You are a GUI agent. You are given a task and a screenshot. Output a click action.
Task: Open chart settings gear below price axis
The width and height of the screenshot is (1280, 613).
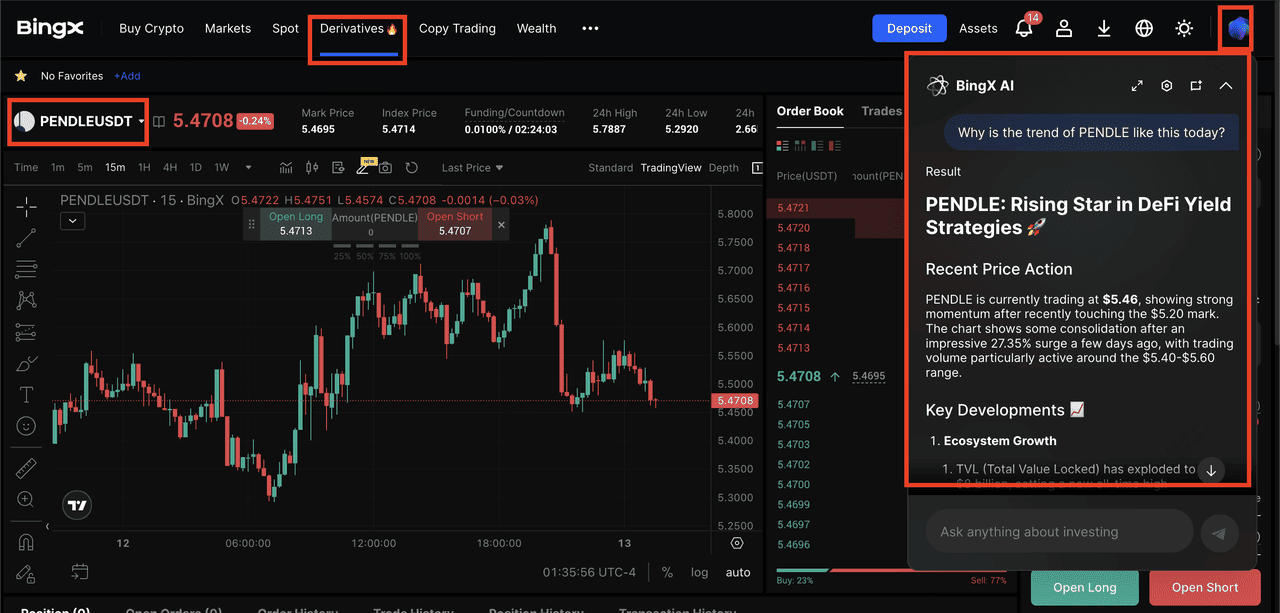pyautogui.click(x=737, y=543)
